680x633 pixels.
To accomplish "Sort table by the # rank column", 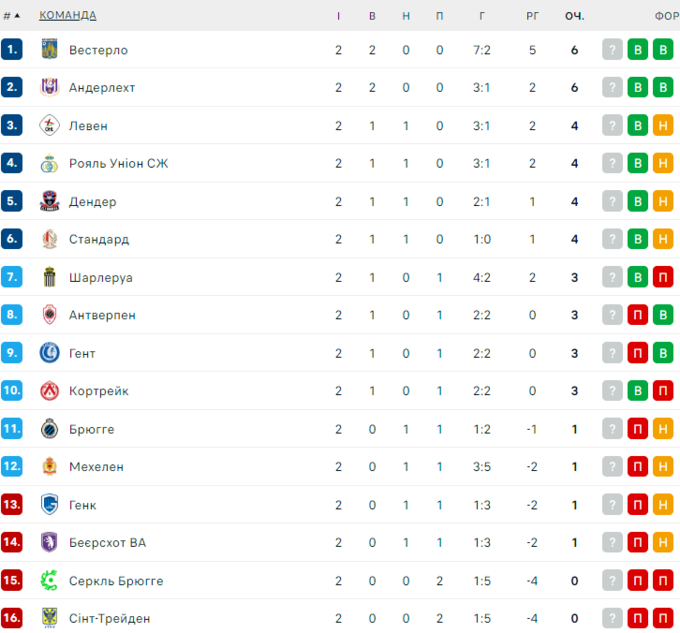I will (8, 16).
